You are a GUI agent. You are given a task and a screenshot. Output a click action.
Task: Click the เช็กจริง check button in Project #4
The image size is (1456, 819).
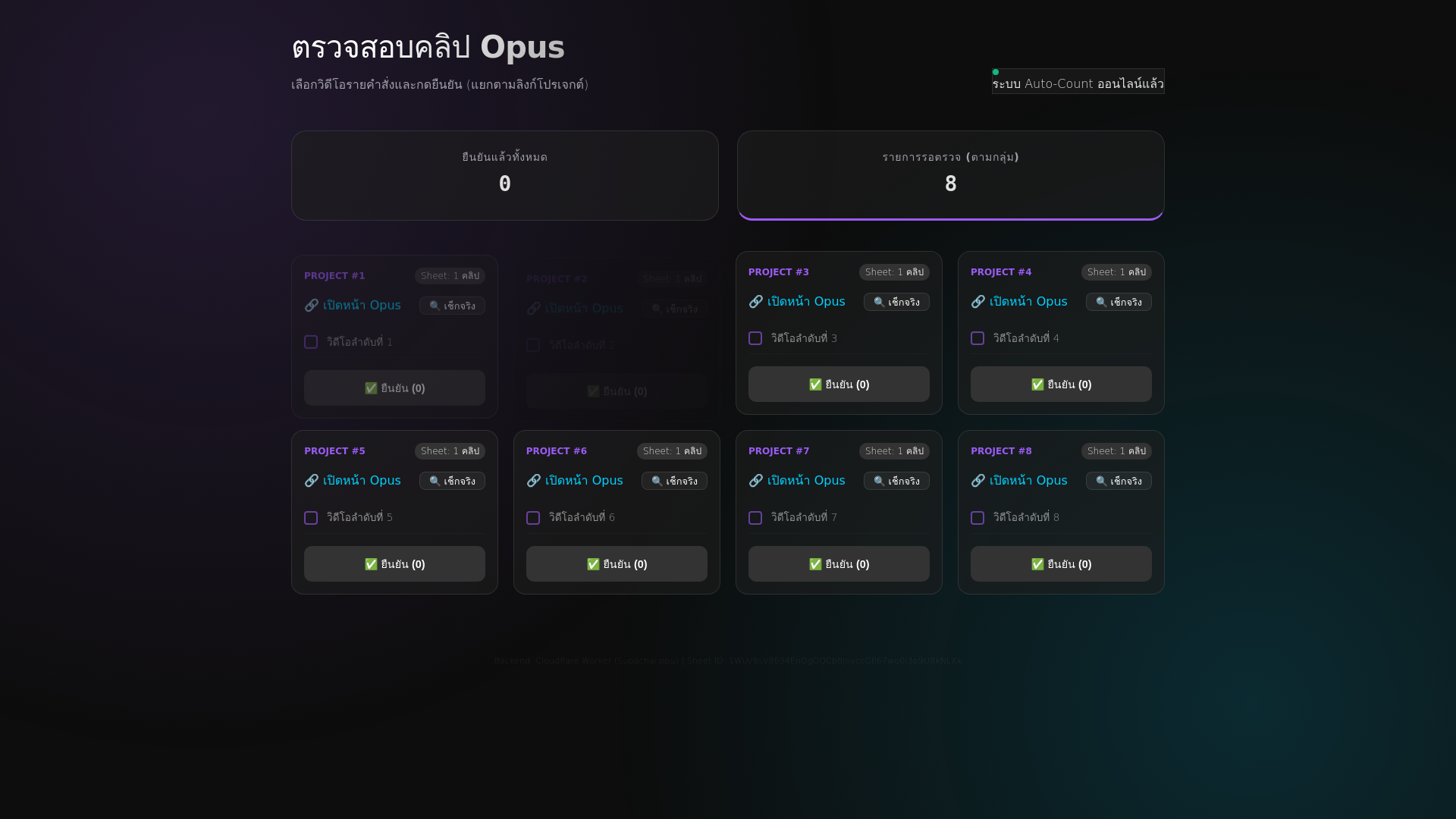click(1119, 302)
